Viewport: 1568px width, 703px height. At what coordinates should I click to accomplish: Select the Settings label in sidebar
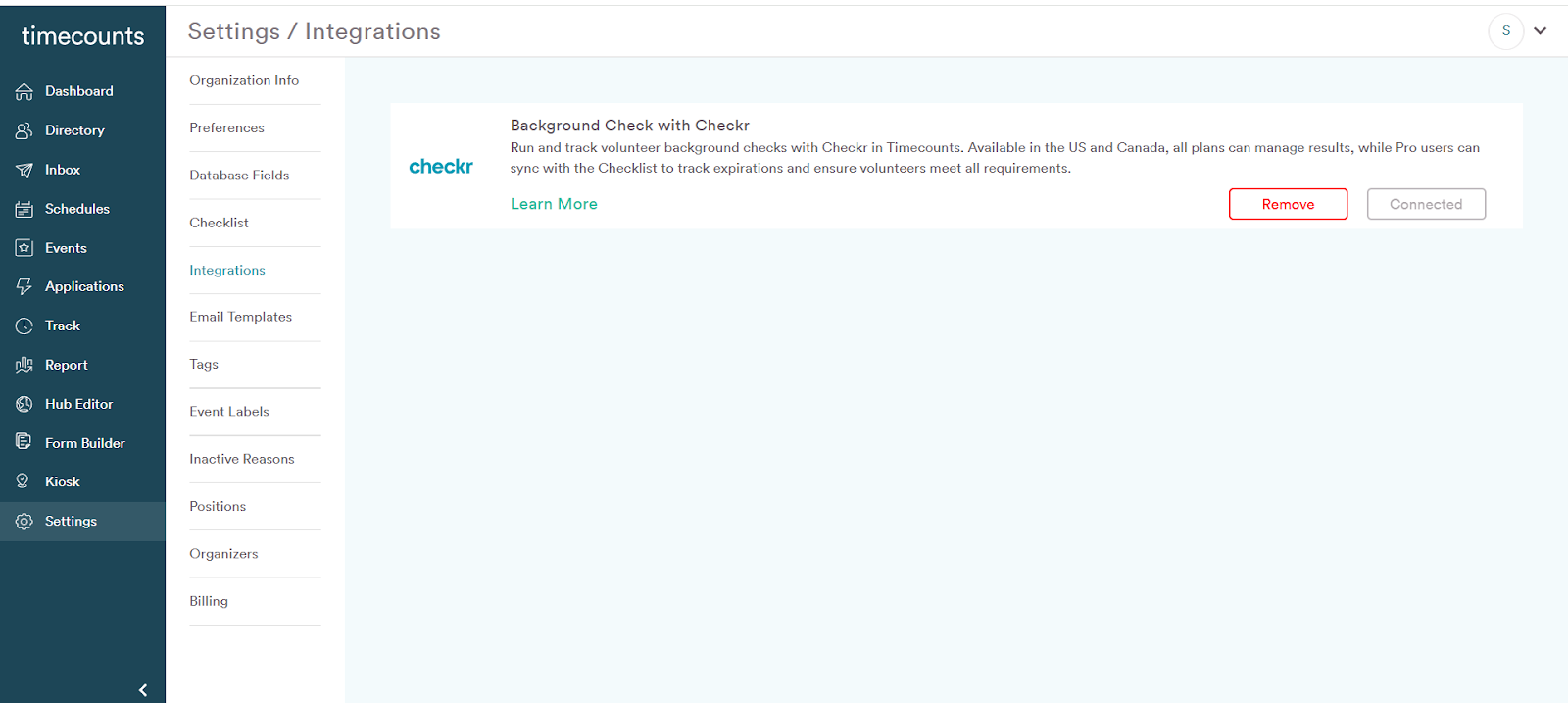[71, 521]
